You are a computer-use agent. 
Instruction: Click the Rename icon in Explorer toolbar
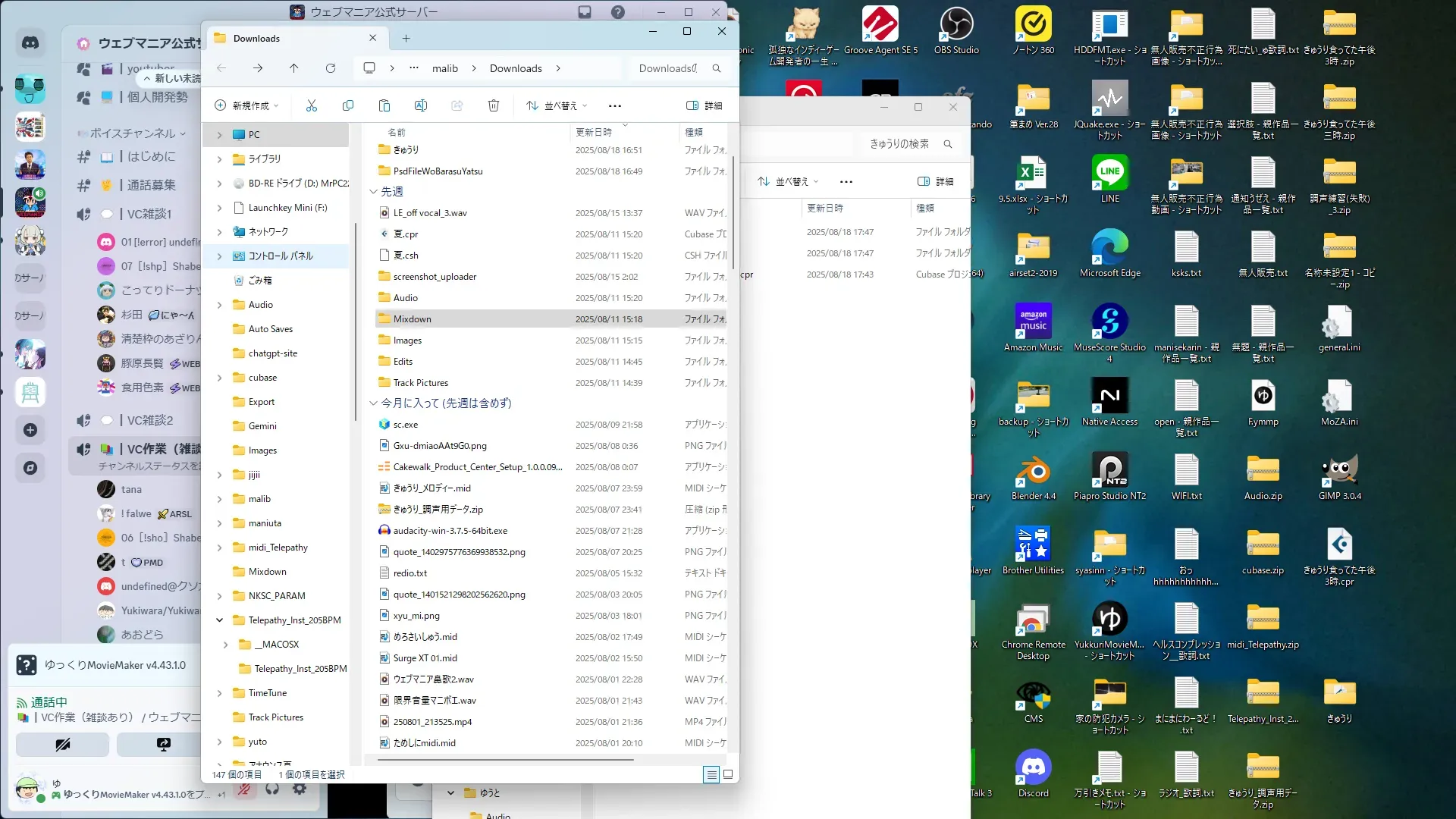coord(421,105)
